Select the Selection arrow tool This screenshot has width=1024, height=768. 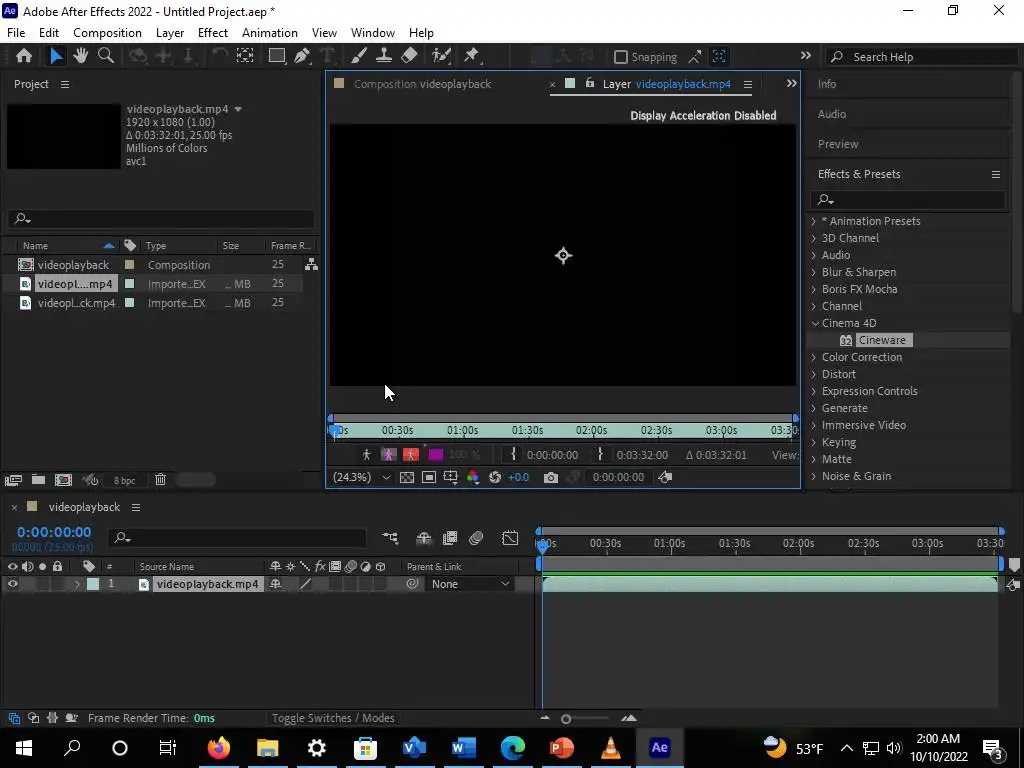56,56
